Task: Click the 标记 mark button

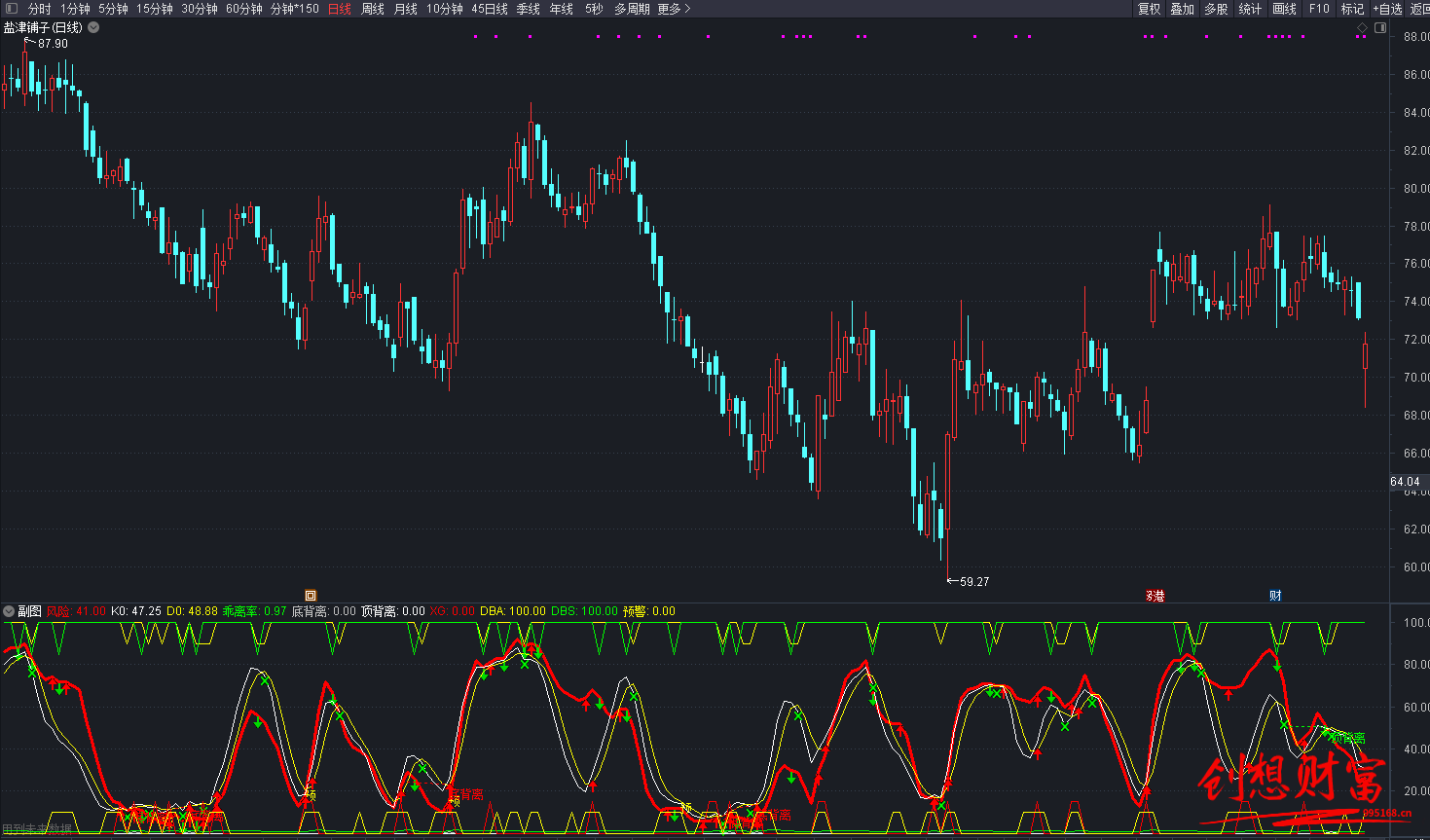Action: click(x=1353, y=9)
